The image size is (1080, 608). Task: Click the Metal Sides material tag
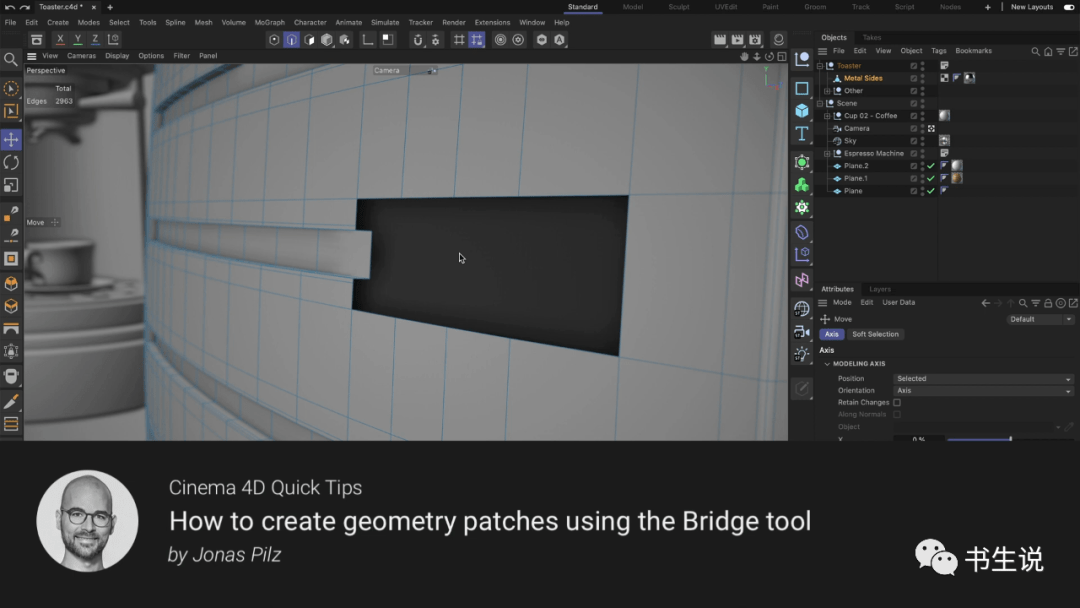tap(969, 78)
